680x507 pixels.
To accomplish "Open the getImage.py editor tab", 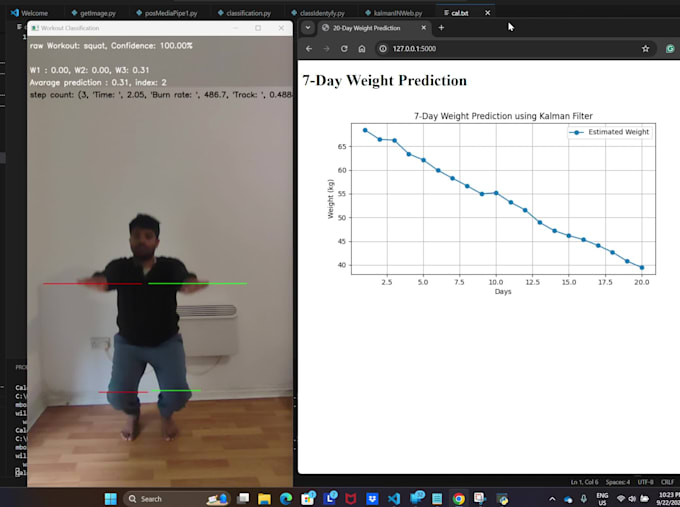I will (x=94, y=13).
